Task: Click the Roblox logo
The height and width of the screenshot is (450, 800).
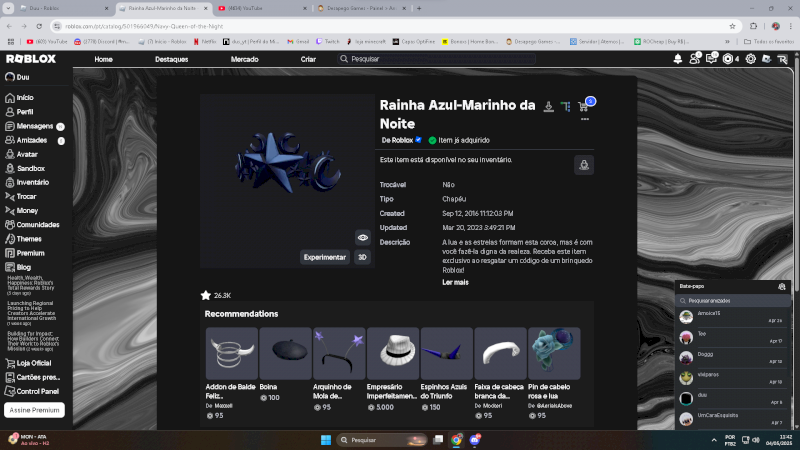Action: (31, 59)
